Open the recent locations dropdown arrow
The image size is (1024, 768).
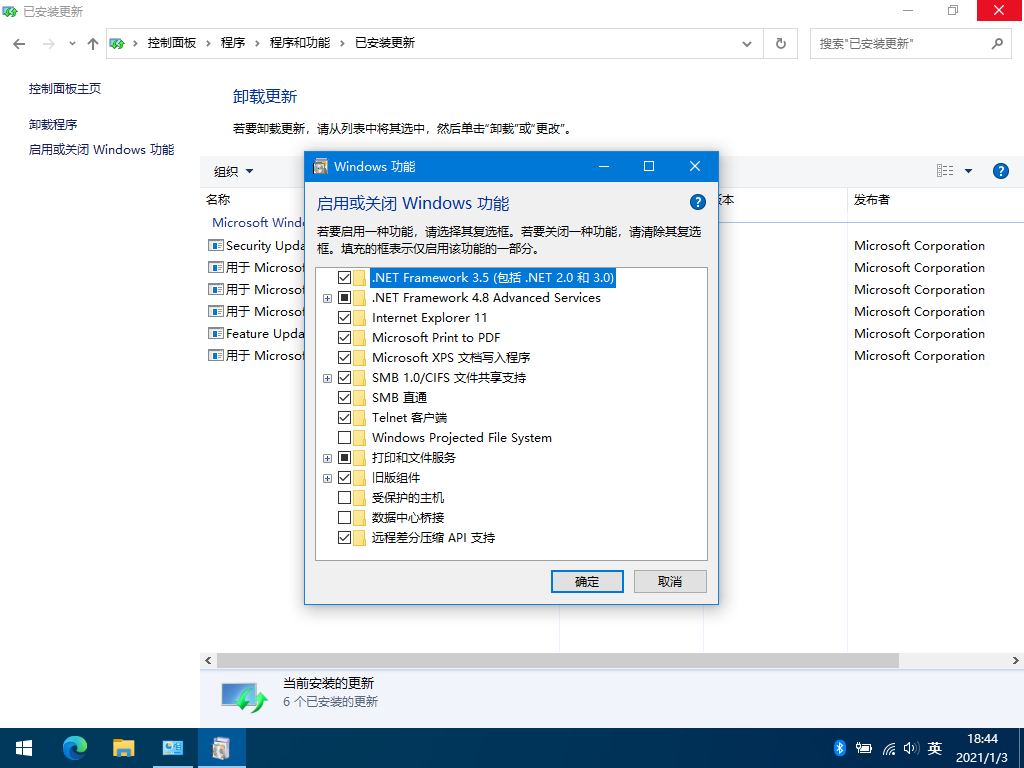click(72, 44)
